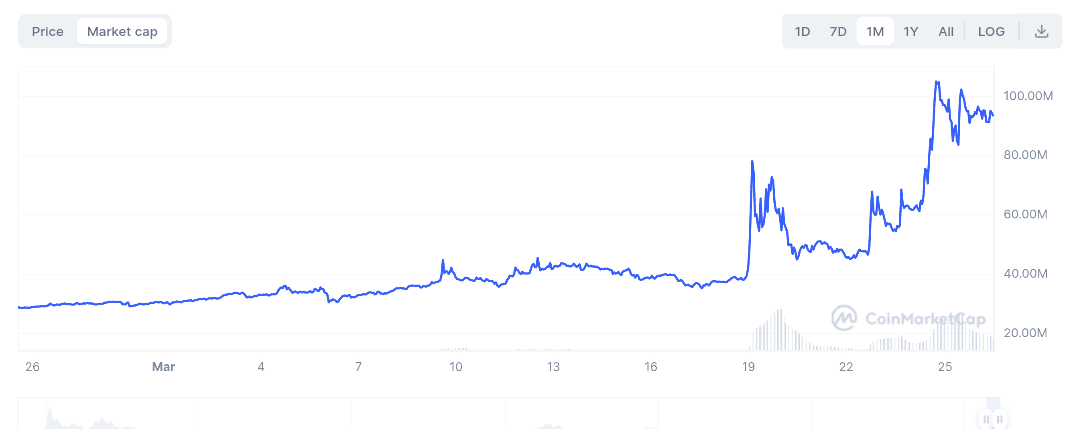Set time range to 1D
Image resolution: width=1079 pixels, height=429 pixels.
tap(802, 31)
